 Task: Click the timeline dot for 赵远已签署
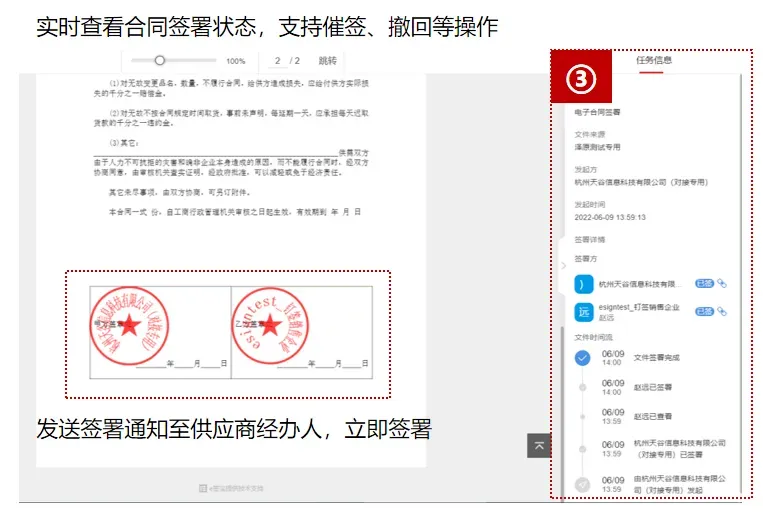point(582,387)
